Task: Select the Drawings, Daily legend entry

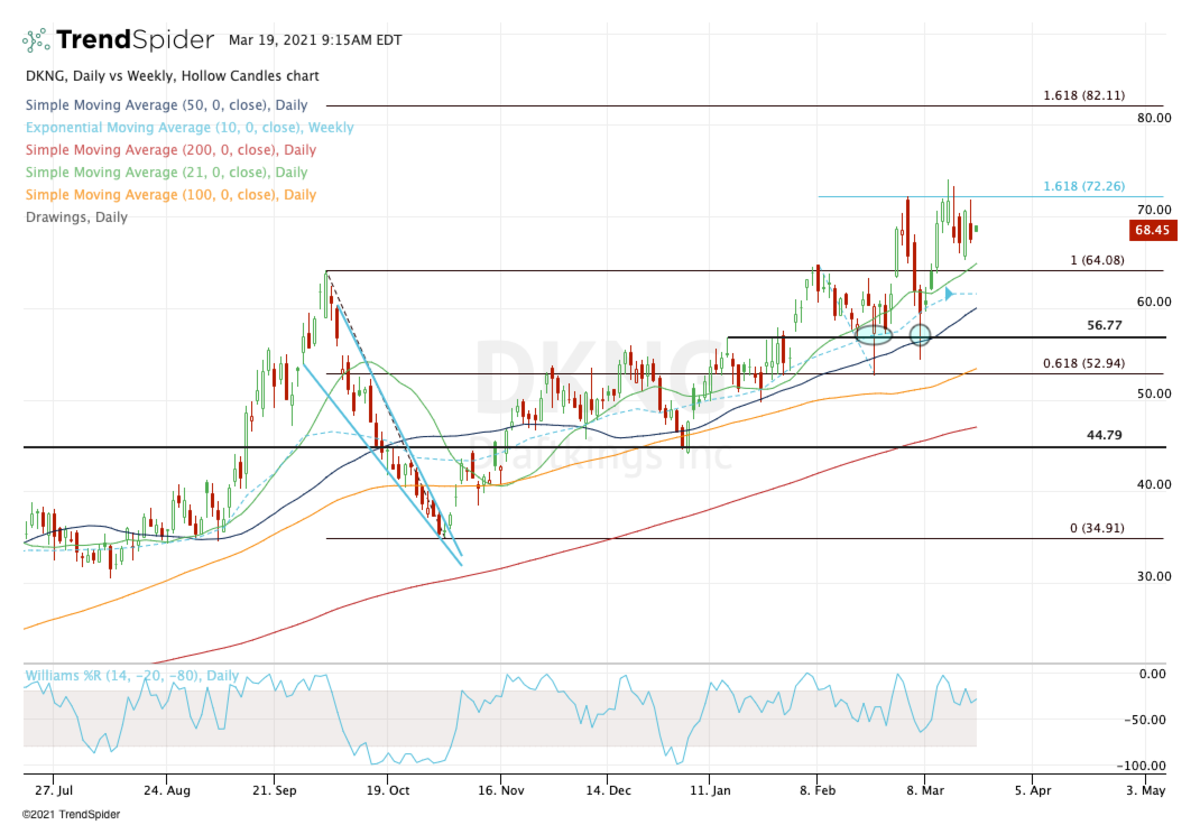Action: (x=76, y=217)
